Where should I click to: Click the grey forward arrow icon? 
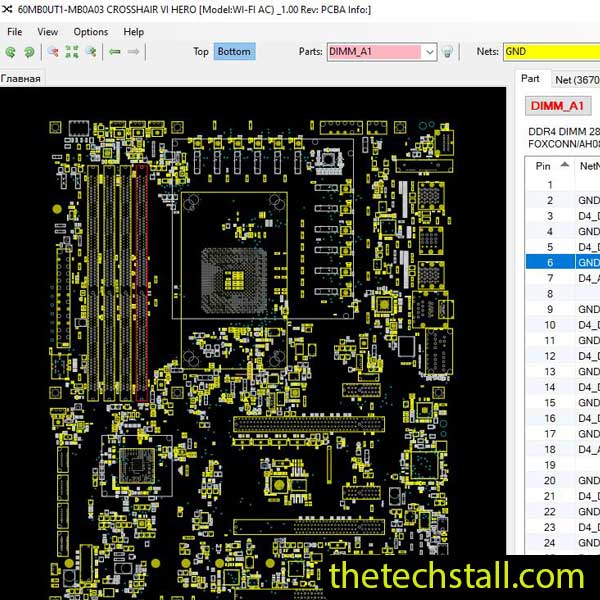134,51
